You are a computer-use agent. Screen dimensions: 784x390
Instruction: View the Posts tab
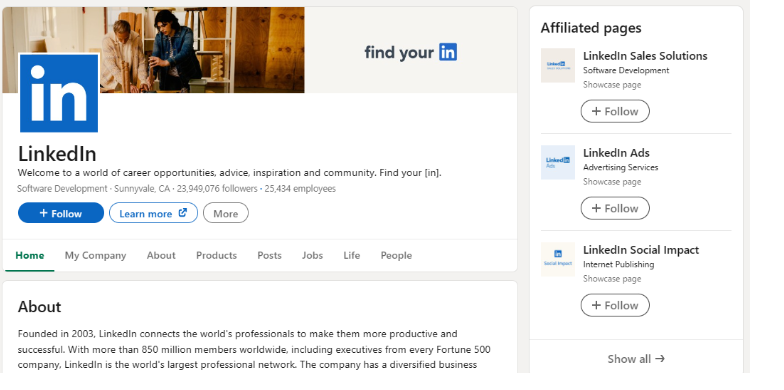tap(270, 256)
